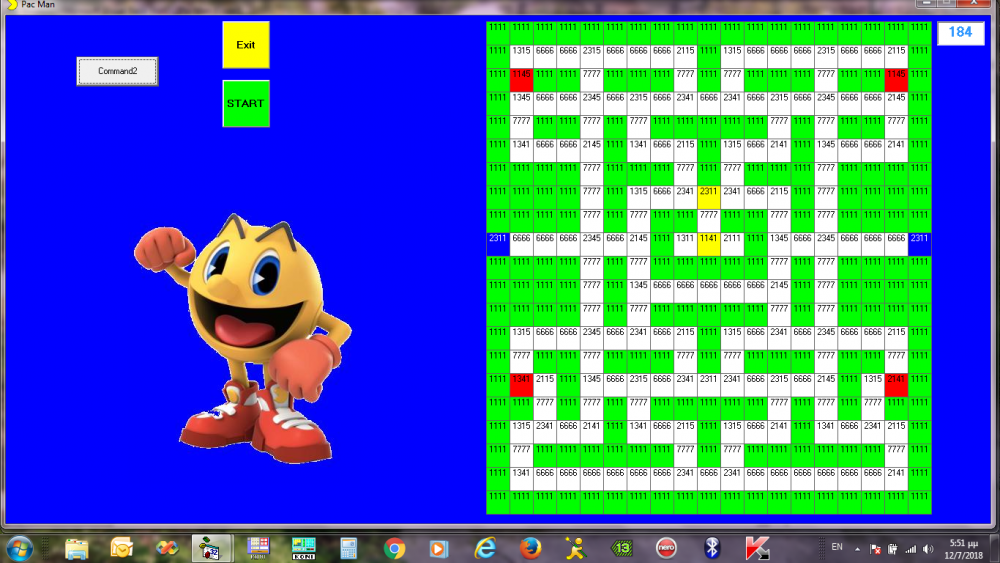Open the clock showing 12/7/2018

(964, 550)
